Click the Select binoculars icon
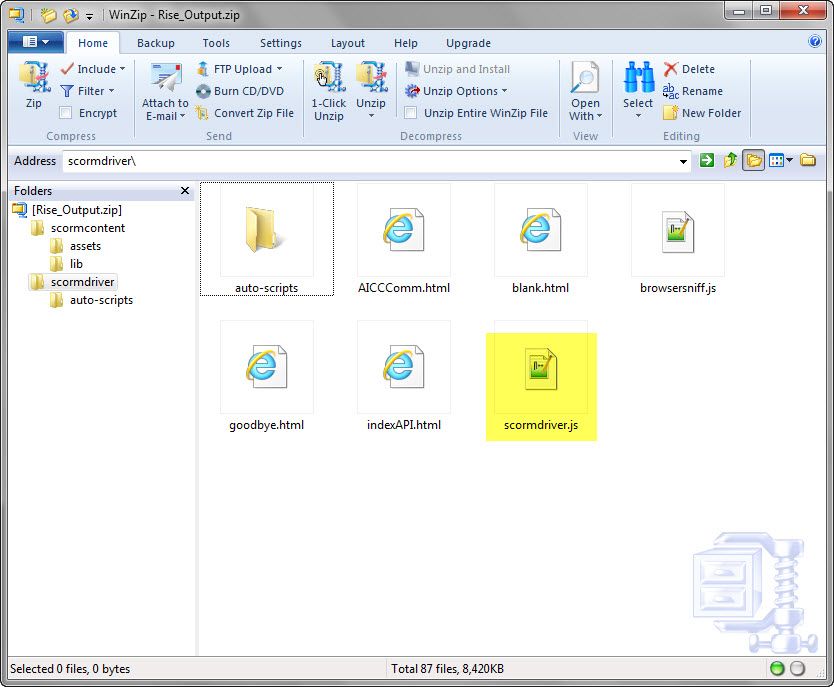This screenshot has height=687, width=834. pos(638,80)
